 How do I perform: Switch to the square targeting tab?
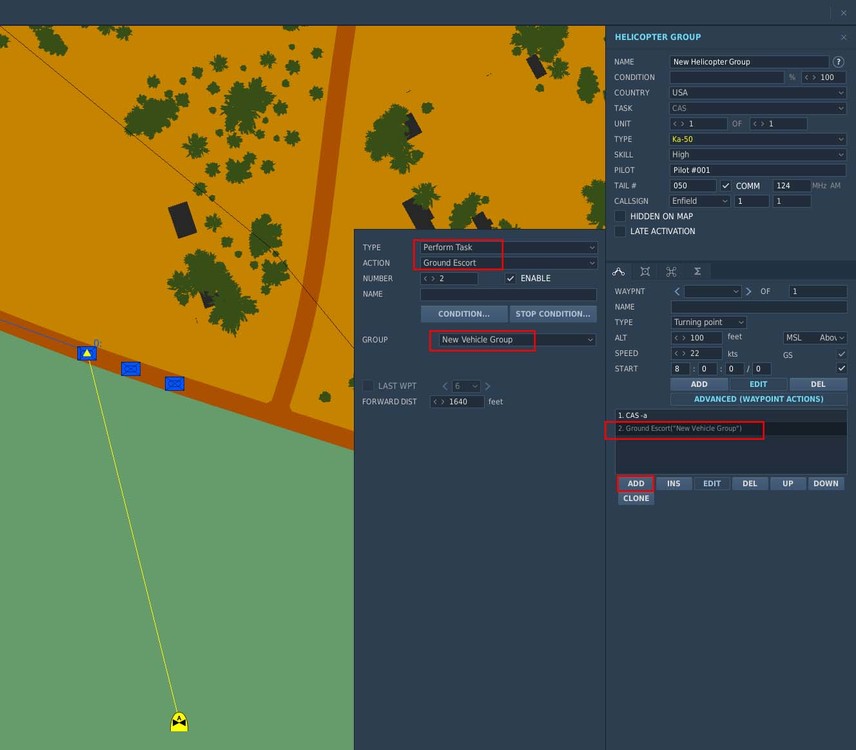645,271
